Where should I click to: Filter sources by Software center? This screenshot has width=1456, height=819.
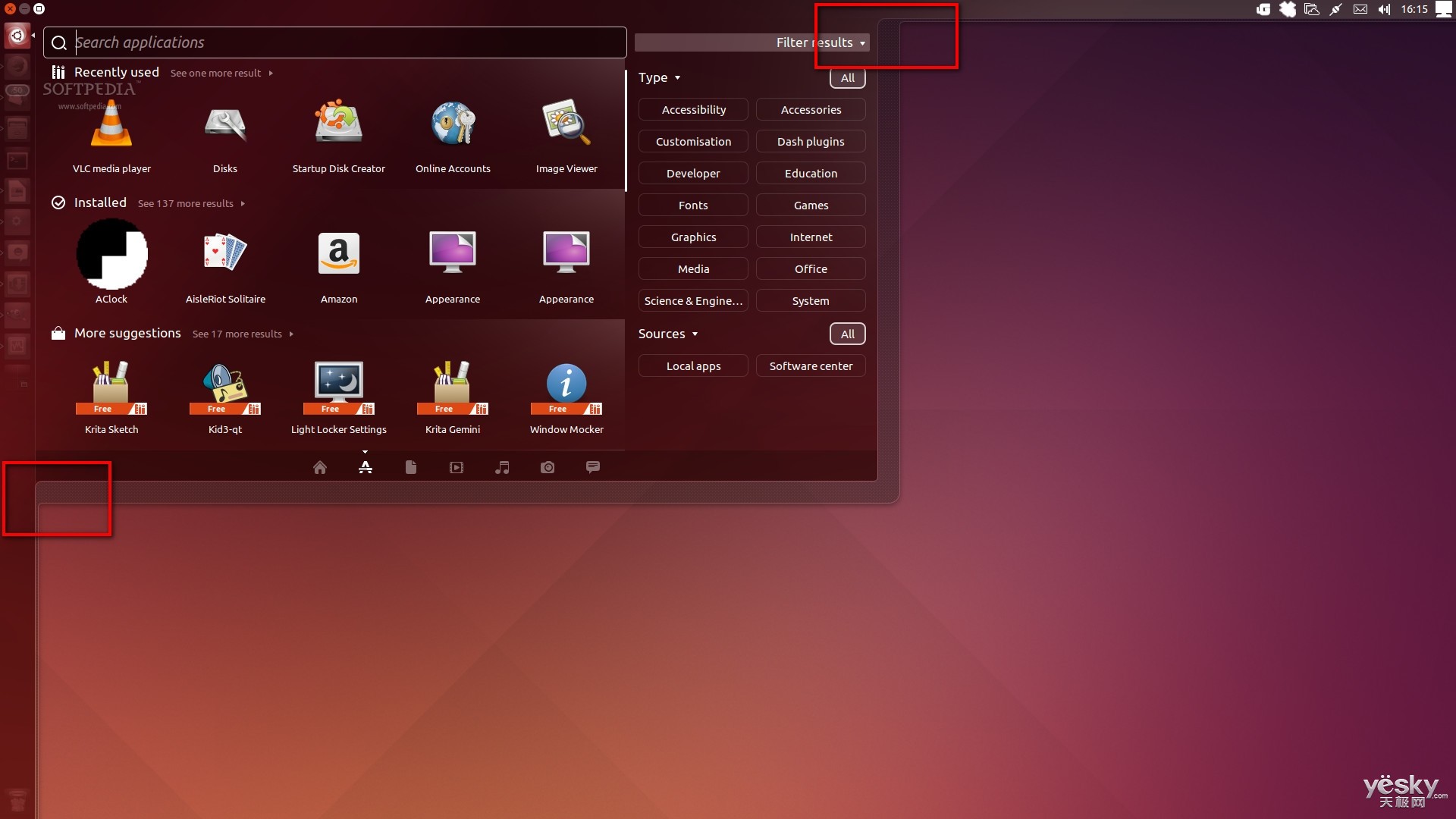811,366
